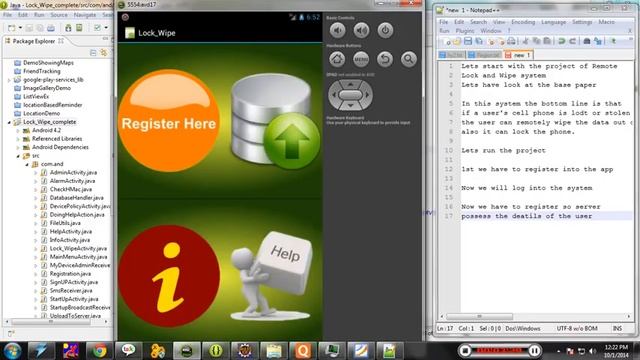Tap the database upload icon in emulator
640x360 pixels.
pos(276,121)
